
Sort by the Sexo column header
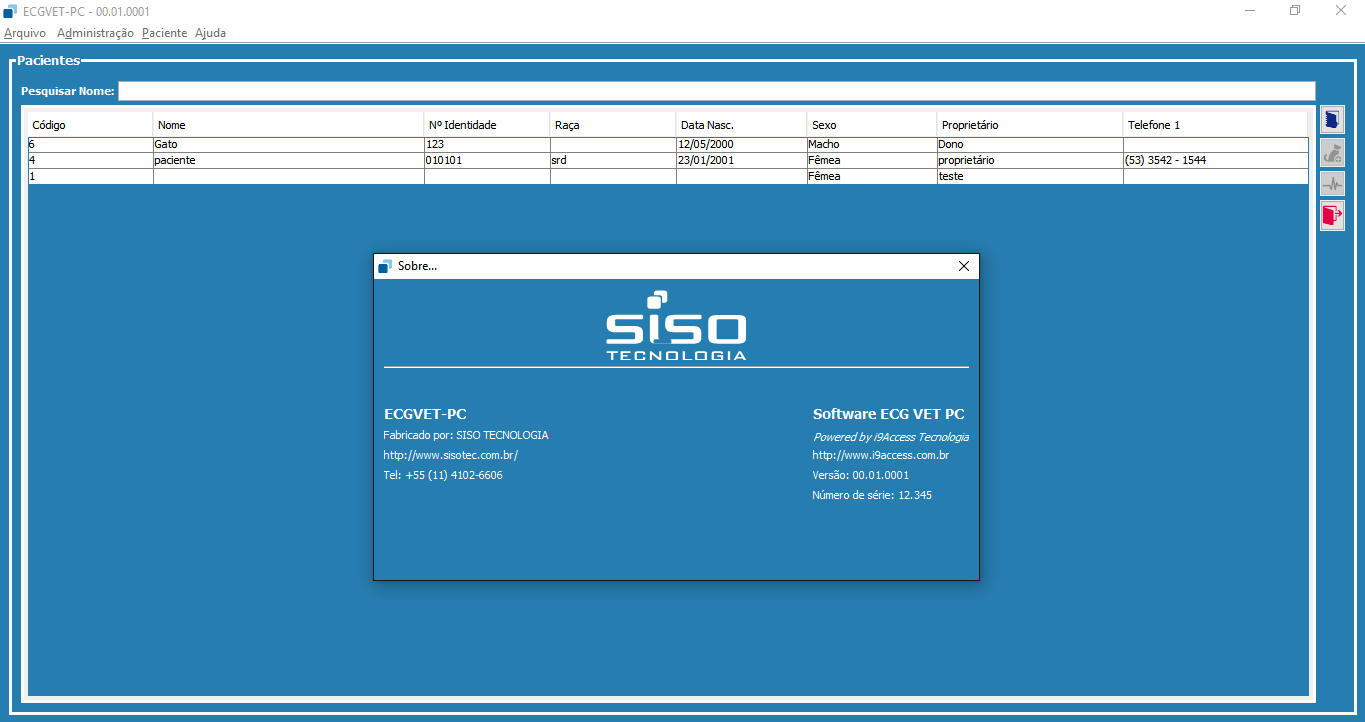871,125
